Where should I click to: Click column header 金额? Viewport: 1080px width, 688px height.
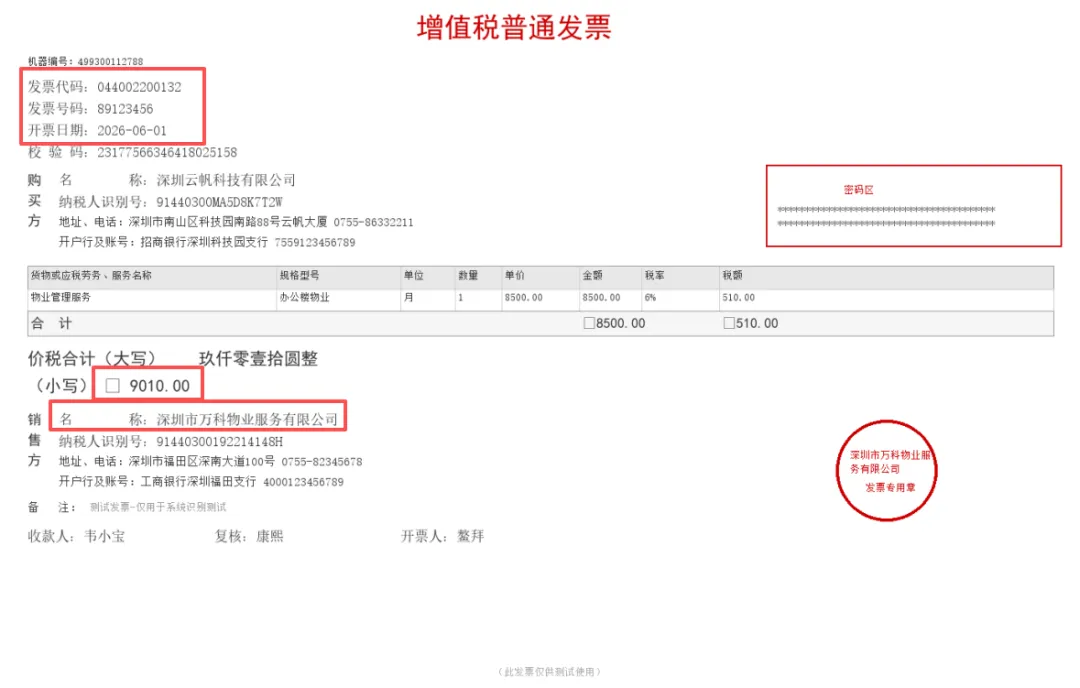point(592,275)
